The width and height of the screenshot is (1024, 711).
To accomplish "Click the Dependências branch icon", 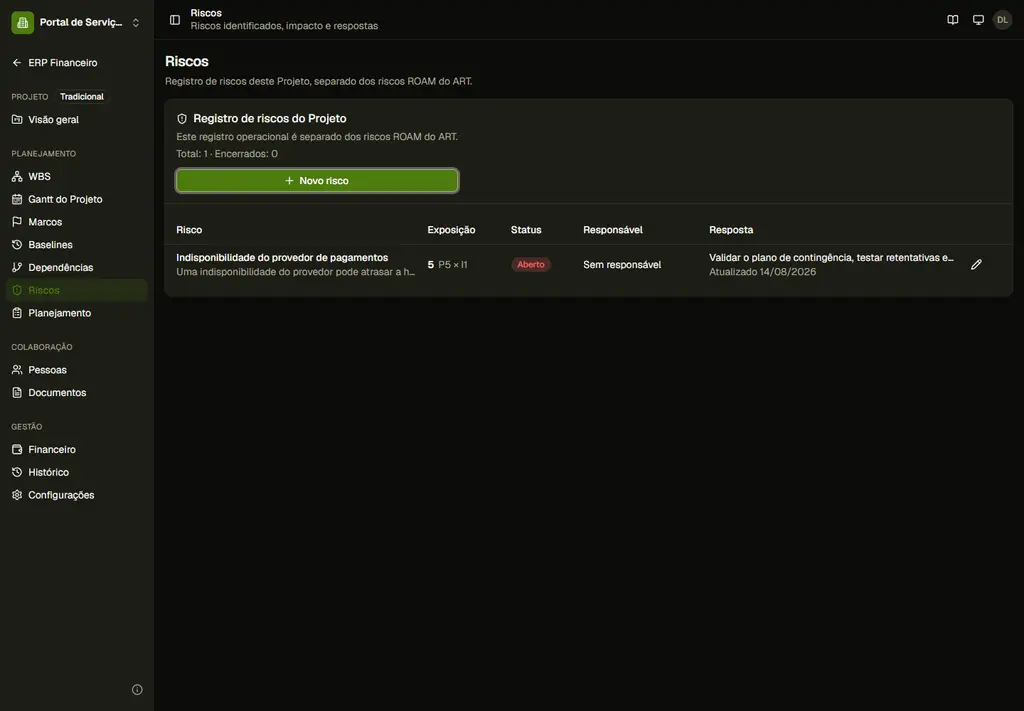I will [17, 268].
